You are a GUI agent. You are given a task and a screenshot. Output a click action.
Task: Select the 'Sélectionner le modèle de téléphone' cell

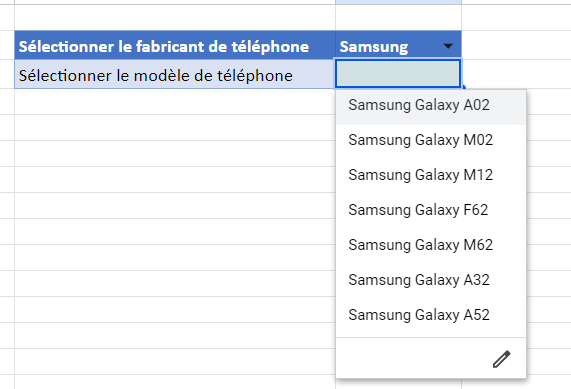click(175, 74)
